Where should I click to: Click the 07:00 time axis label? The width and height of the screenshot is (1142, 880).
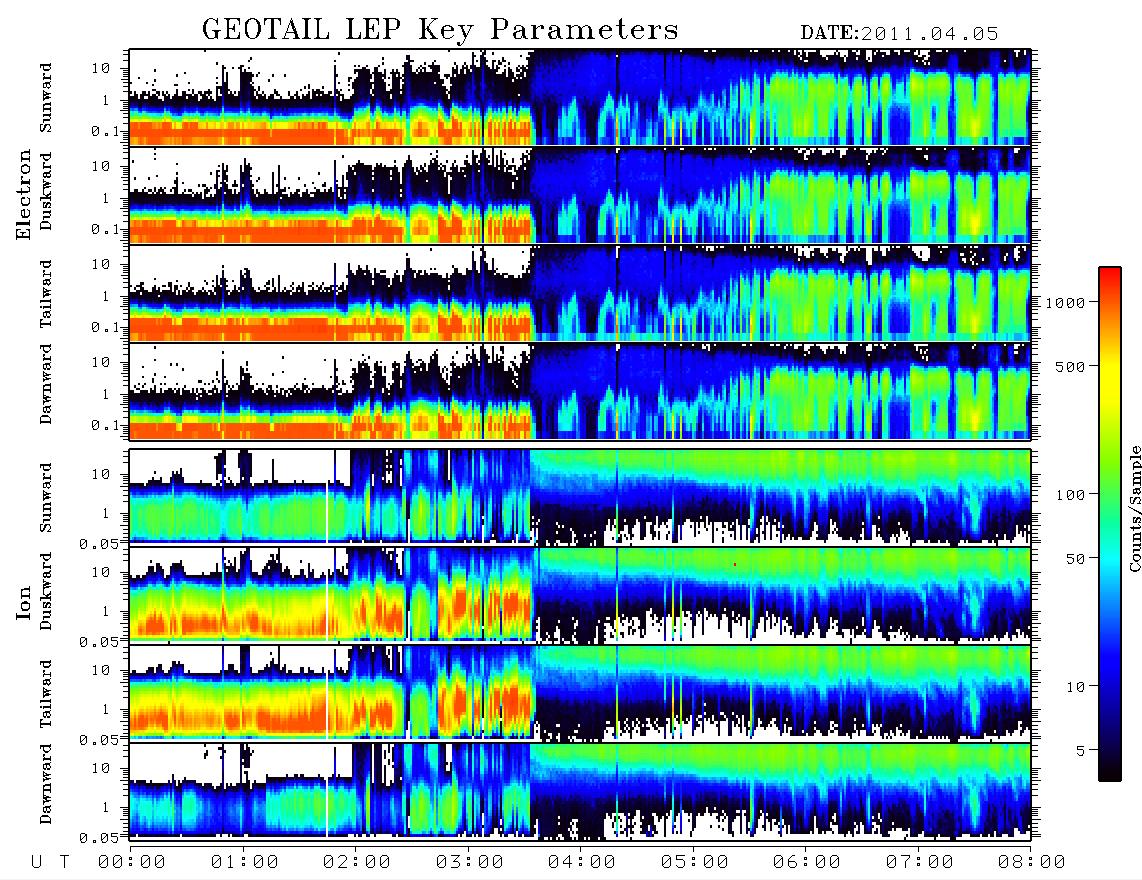[920, 862]
